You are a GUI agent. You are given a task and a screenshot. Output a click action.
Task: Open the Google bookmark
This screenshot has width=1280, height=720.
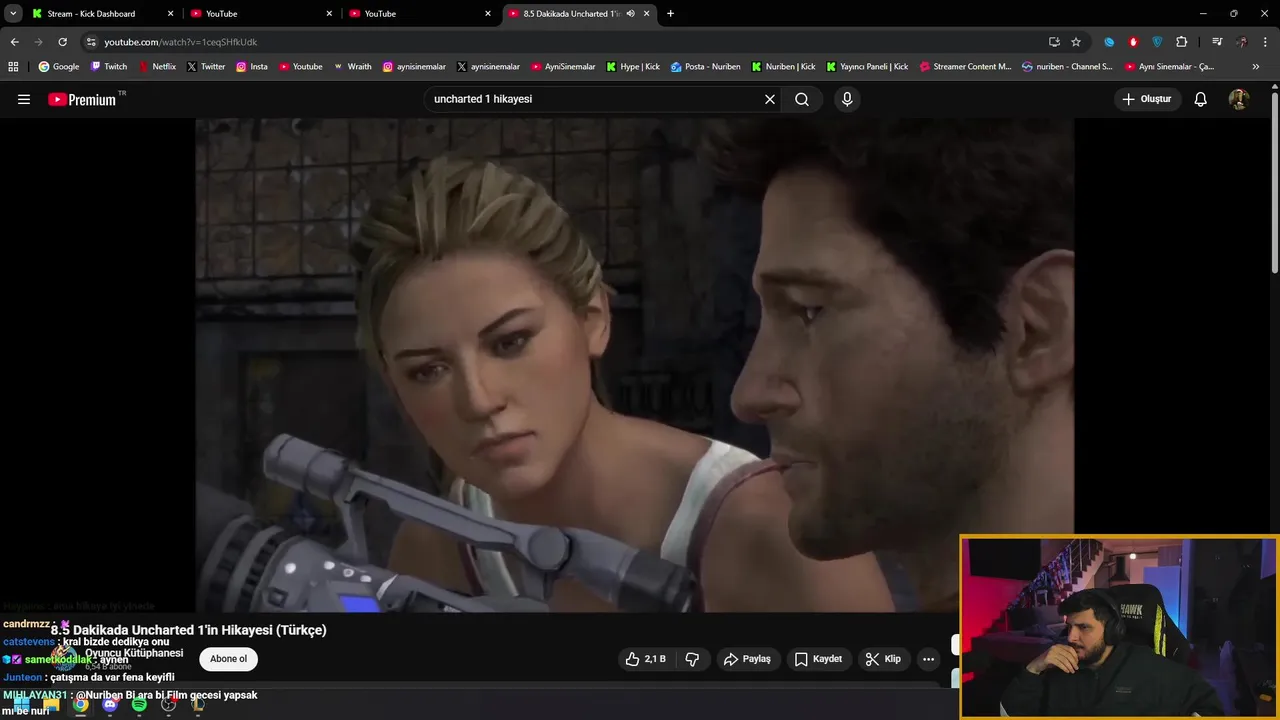(58, 67)
